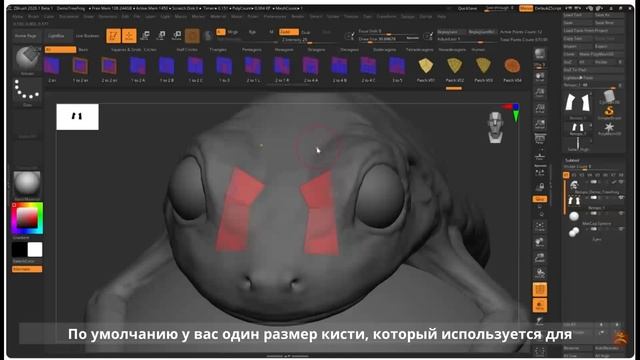Click the DefaultZScript button
The height and width of the screenshot is (360, 640).
pos(549,8)
